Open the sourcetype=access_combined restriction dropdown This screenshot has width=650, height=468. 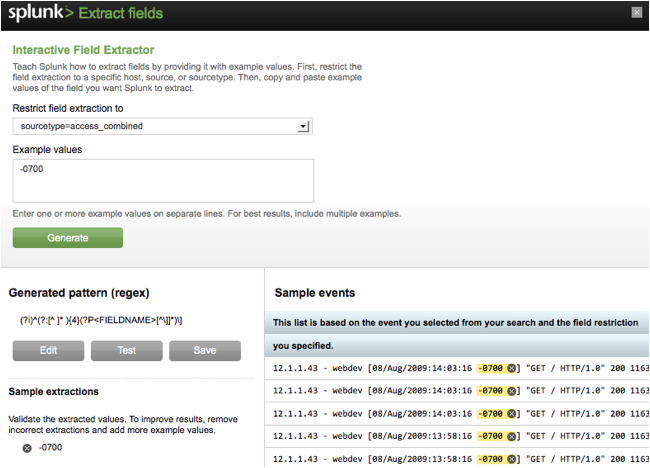click(x=162, y=126)
